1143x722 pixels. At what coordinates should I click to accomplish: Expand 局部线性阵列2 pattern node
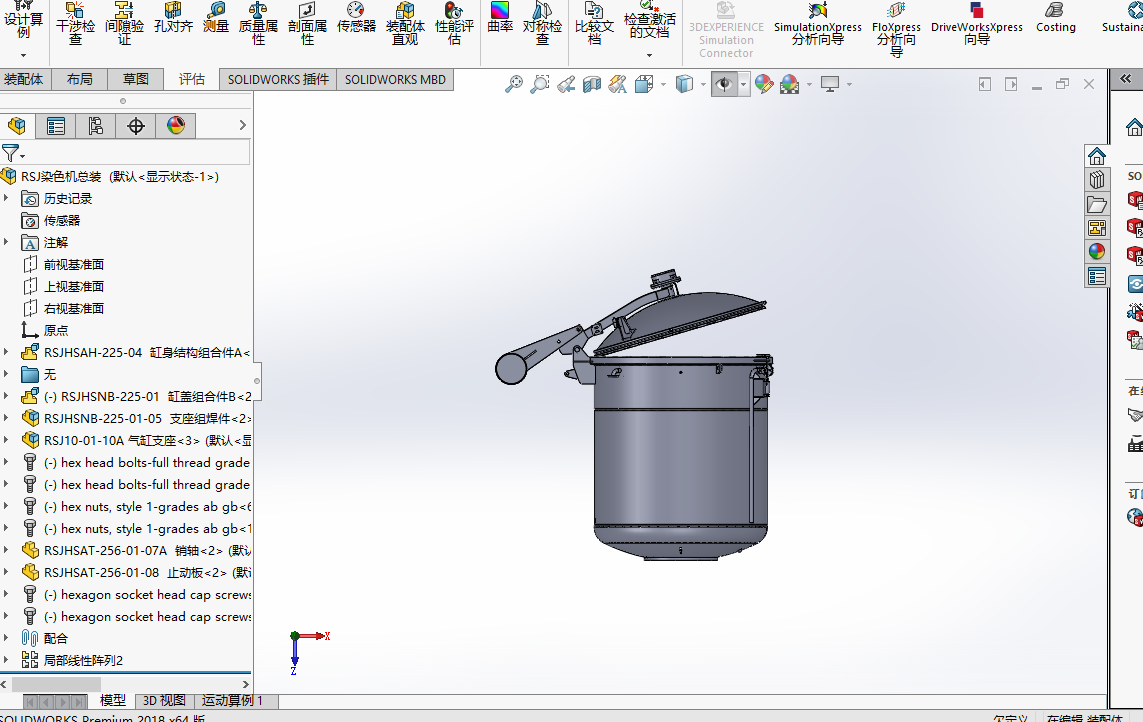click(x=7, y=660)
